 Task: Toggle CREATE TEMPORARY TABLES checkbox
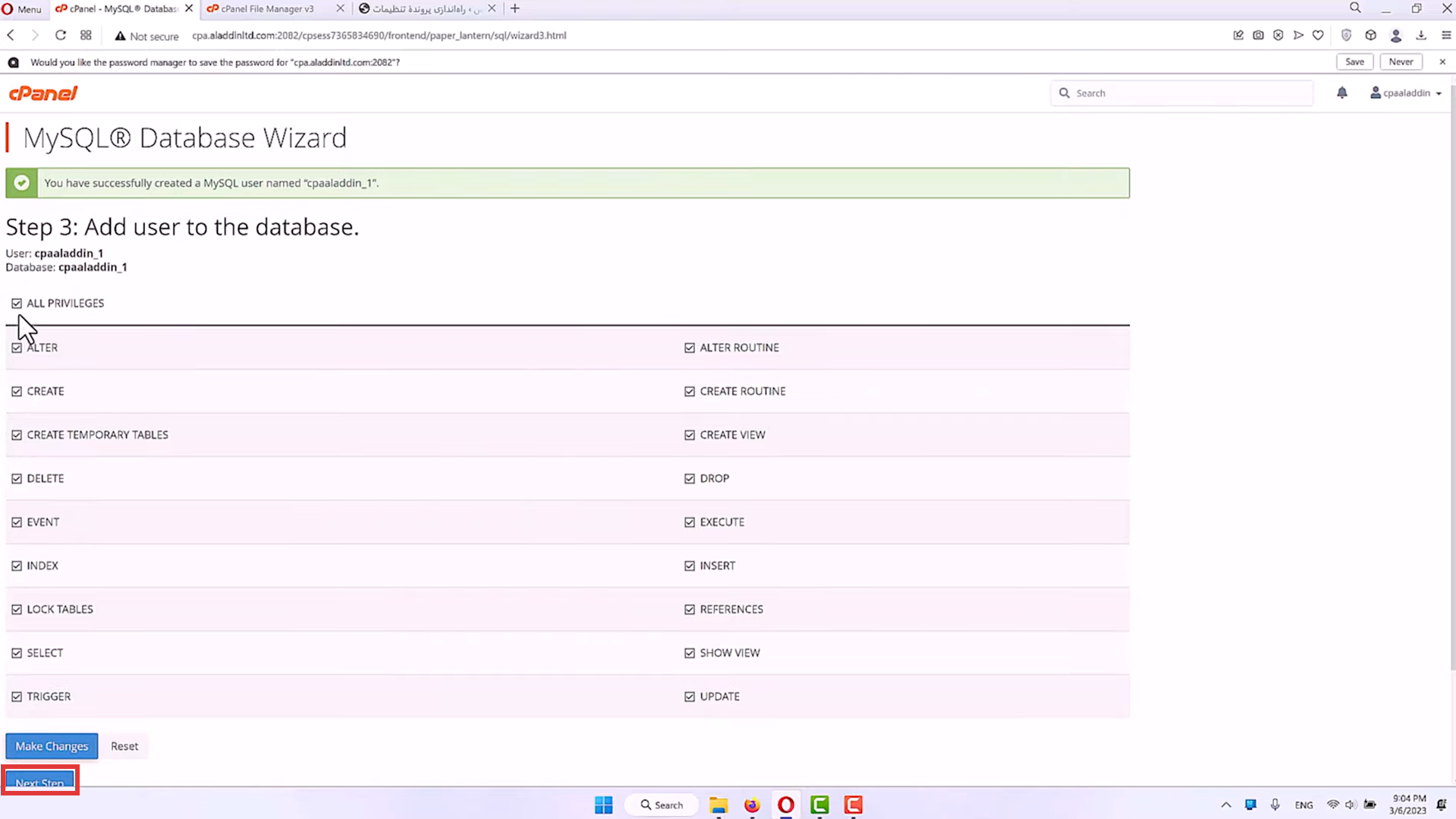pyautogui.click(x=17, y=435)
